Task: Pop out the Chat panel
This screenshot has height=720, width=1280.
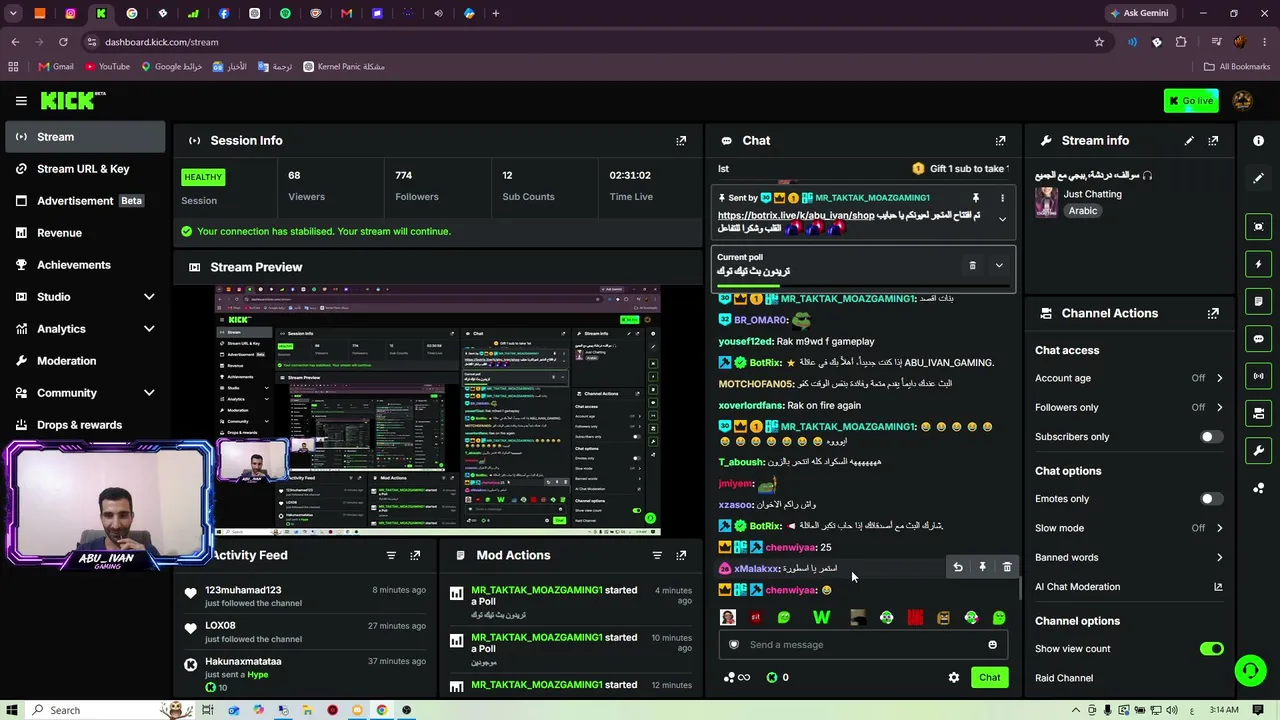Action: (x=1000, y=141)
